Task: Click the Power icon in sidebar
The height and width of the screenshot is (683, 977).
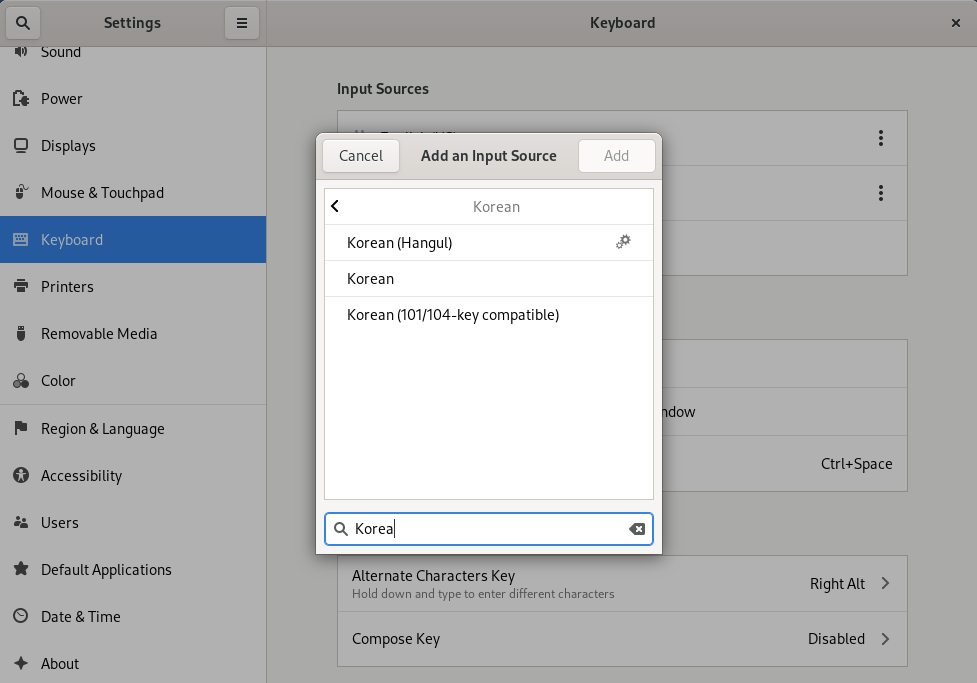Action: pos(21,98)
